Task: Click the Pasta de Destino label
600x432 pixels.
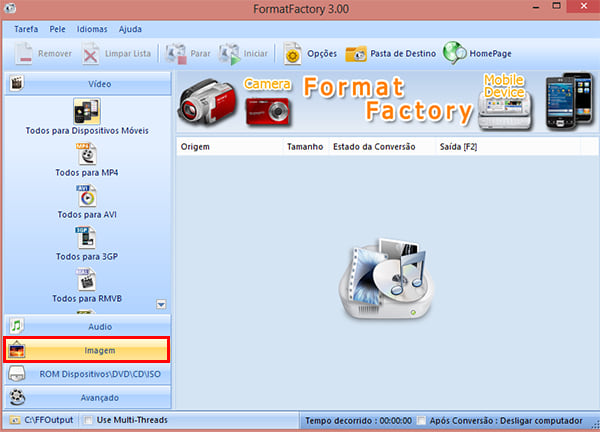Action: 403,54
